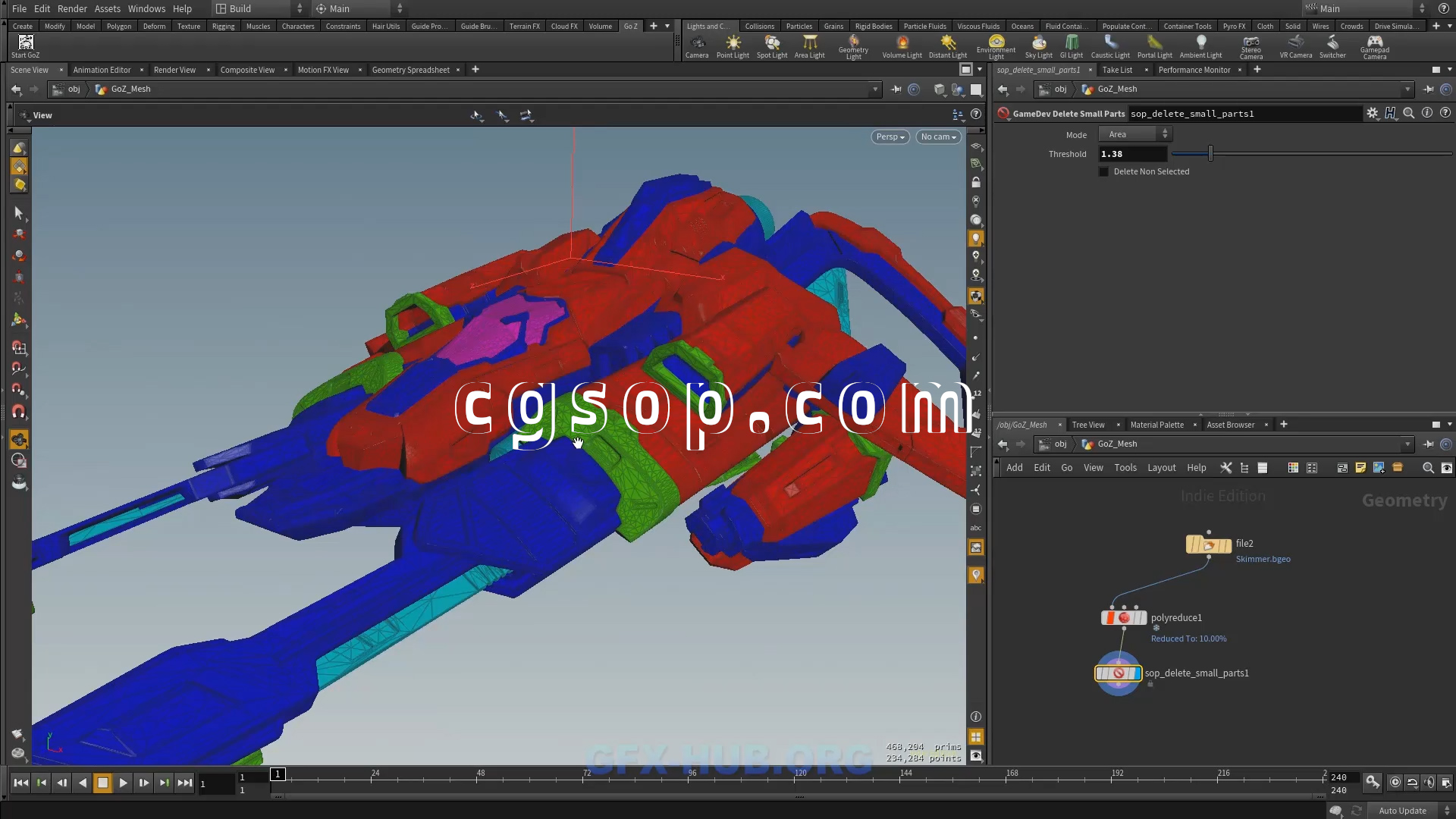Open parameter gear settings menu
The height and width of the screenshot is (819, 1456).
point(1372,113)
